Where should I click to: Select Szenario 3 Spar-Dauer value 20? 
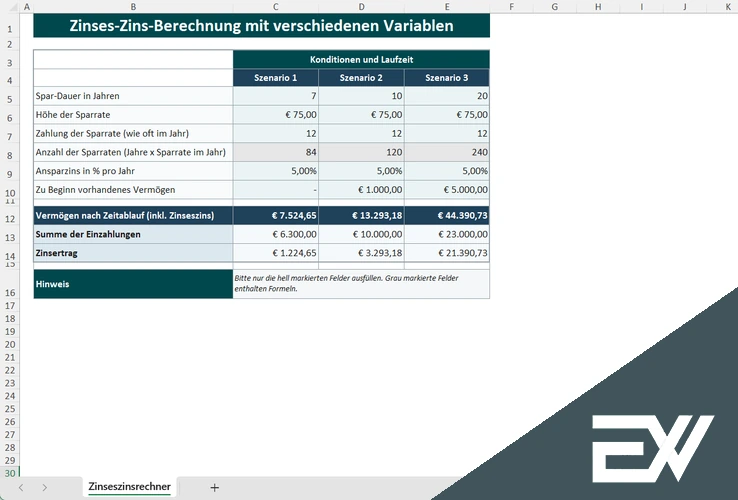[x=447, y=96]
